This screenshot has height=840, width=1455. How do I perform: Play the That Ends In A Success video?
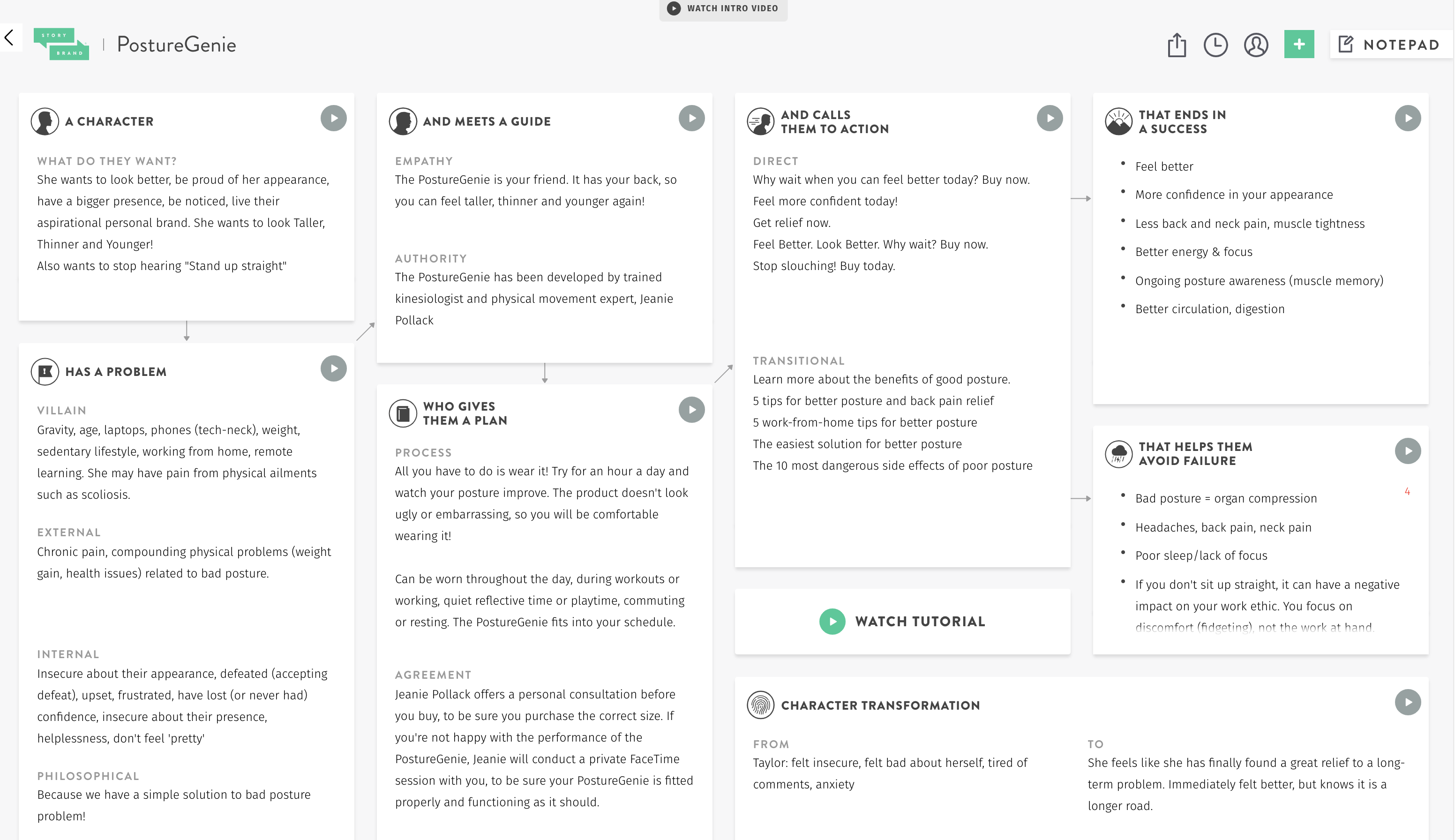(x=1407, y=118)
